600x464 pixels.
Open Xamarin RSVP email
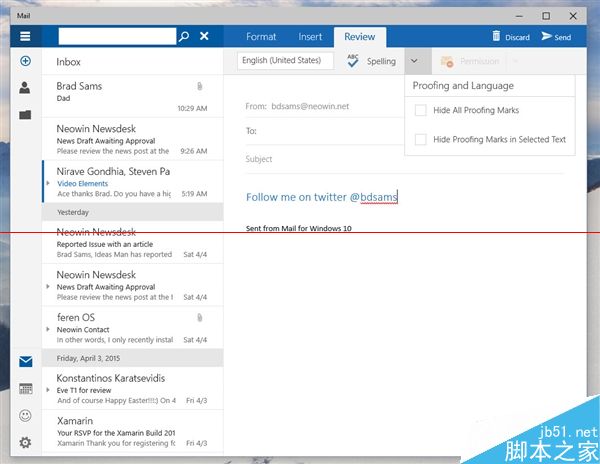[x=132, y=431]
